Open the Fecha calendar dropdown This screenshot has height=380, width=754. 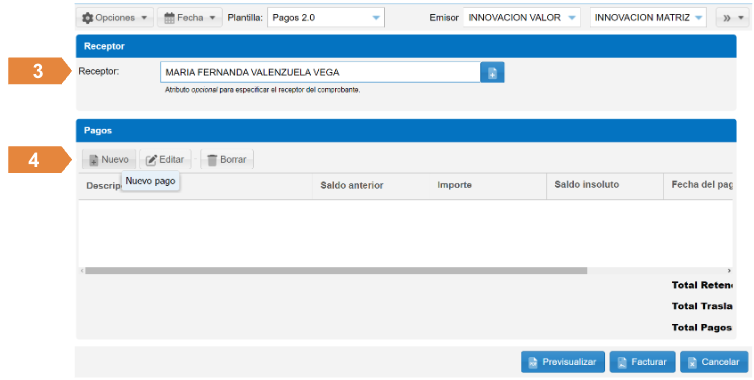189,18
